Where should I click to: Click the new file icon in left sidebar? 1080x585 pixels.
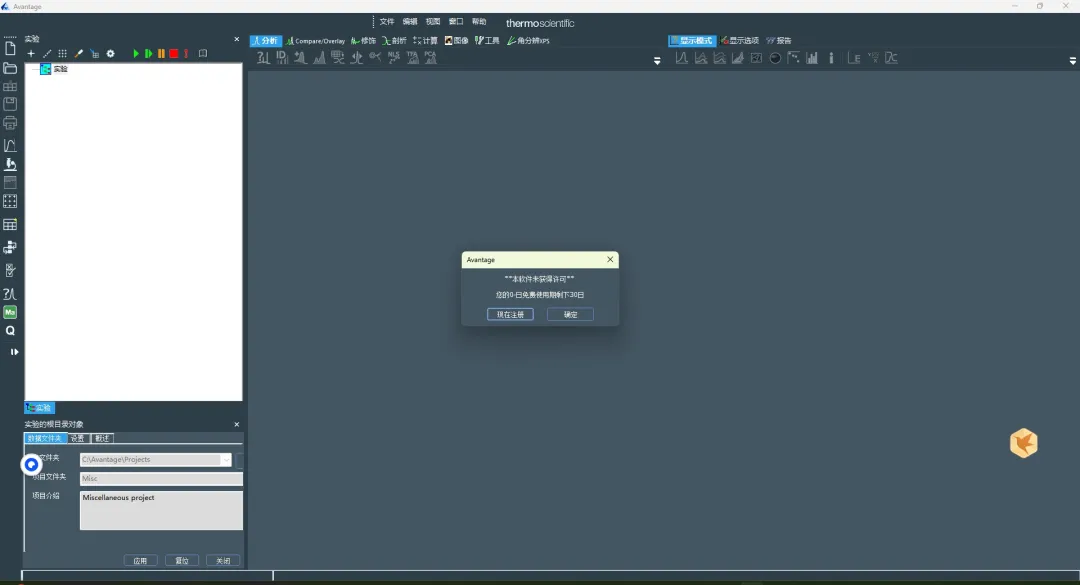(10, 49)
